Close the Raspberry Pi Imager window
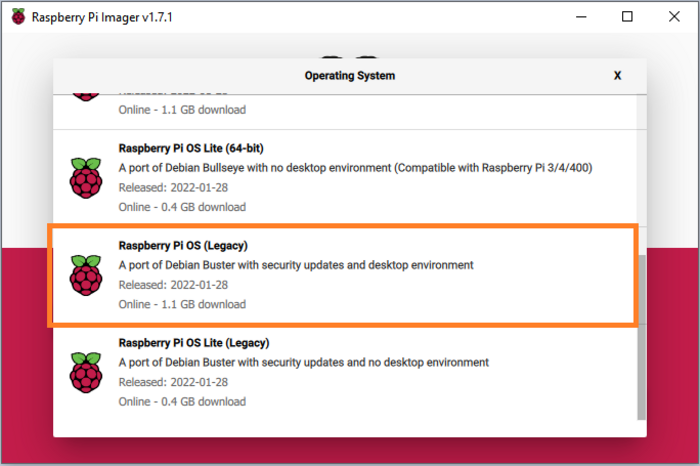The image size is (700, 466). click(674, 17)
